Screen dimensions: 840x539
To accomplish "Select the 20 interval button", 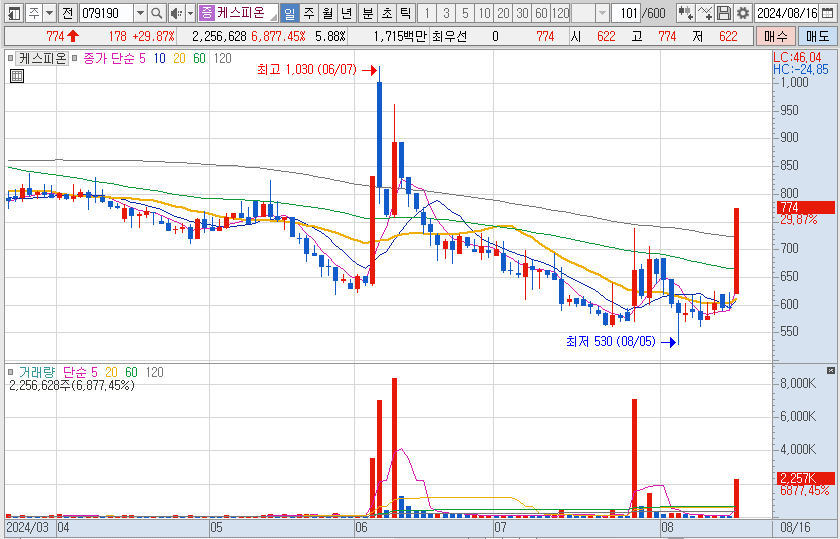I will pyautogui.click(x=503, y=13).
